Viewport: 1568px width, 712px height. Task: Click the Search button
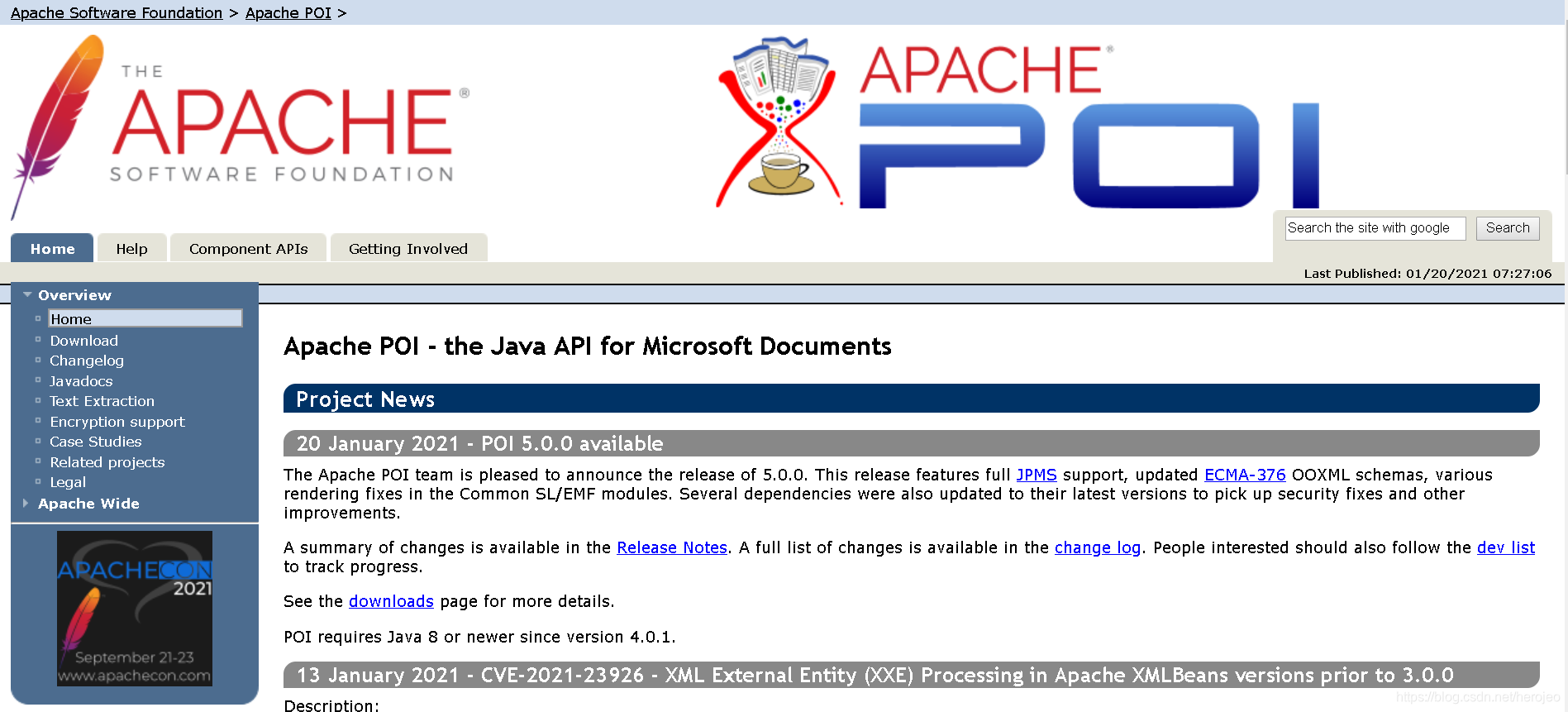click(1508, 228)
